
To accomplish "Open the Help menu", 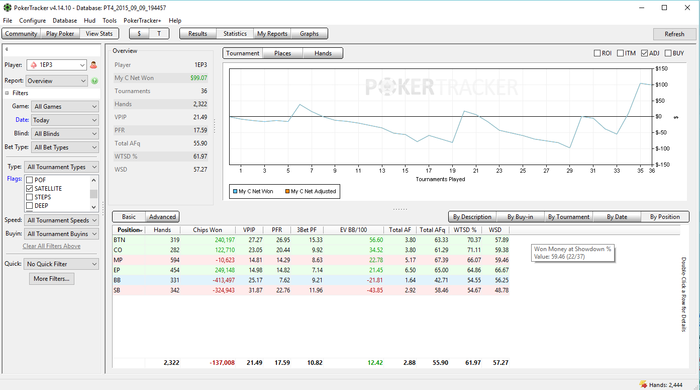I will tap(175, 21).
